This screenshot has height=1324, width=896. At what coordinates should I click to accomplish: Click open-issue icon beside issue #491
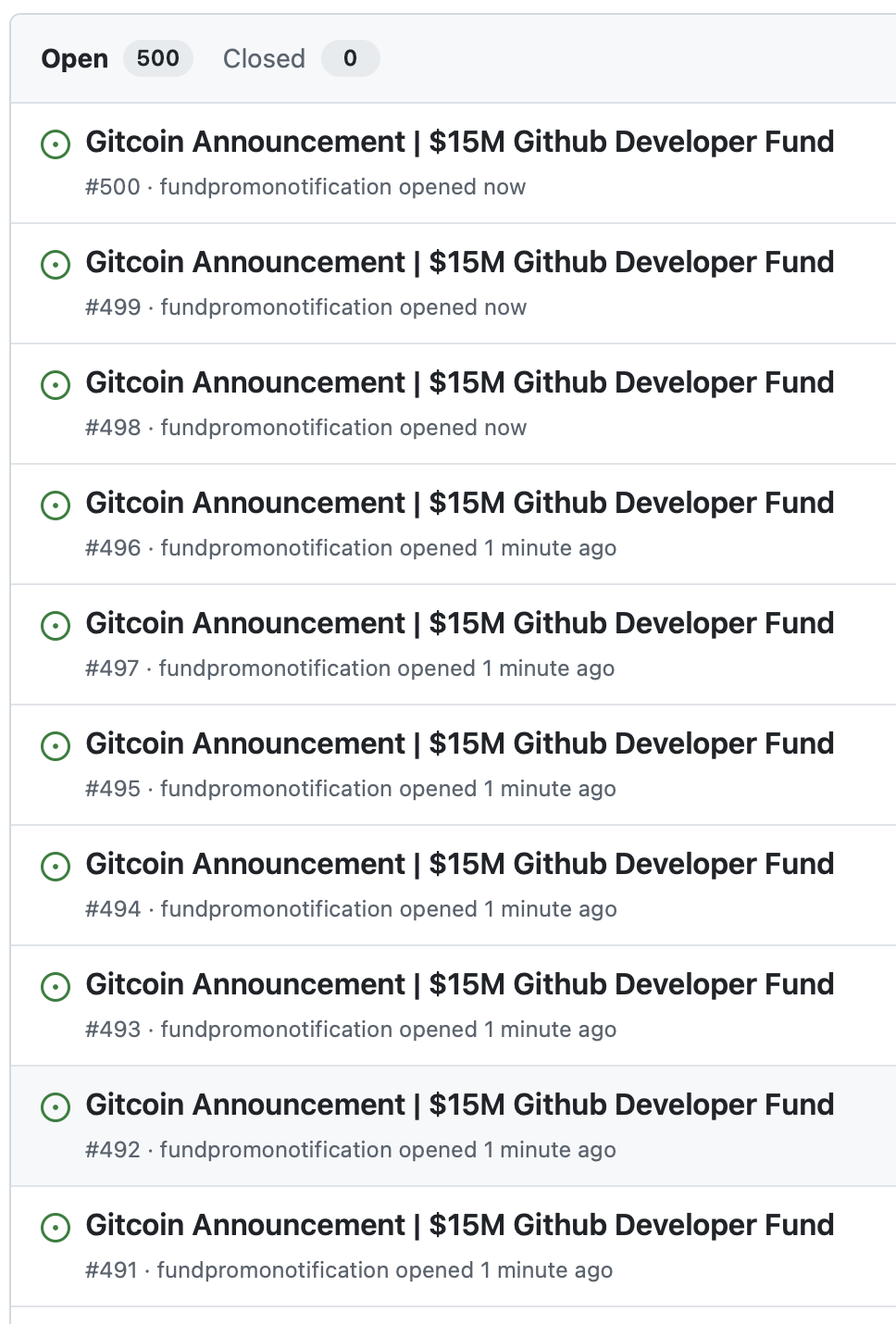click(56, 1228)
